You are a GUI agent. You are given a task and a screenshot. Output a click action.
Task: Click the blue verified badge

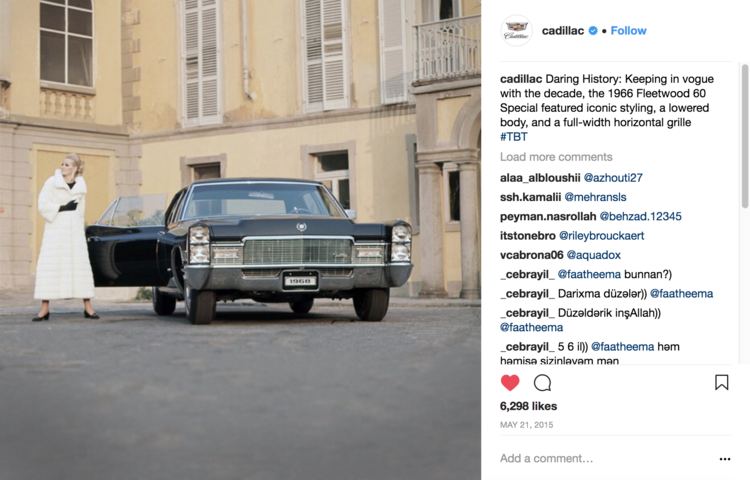click(593, 31)
